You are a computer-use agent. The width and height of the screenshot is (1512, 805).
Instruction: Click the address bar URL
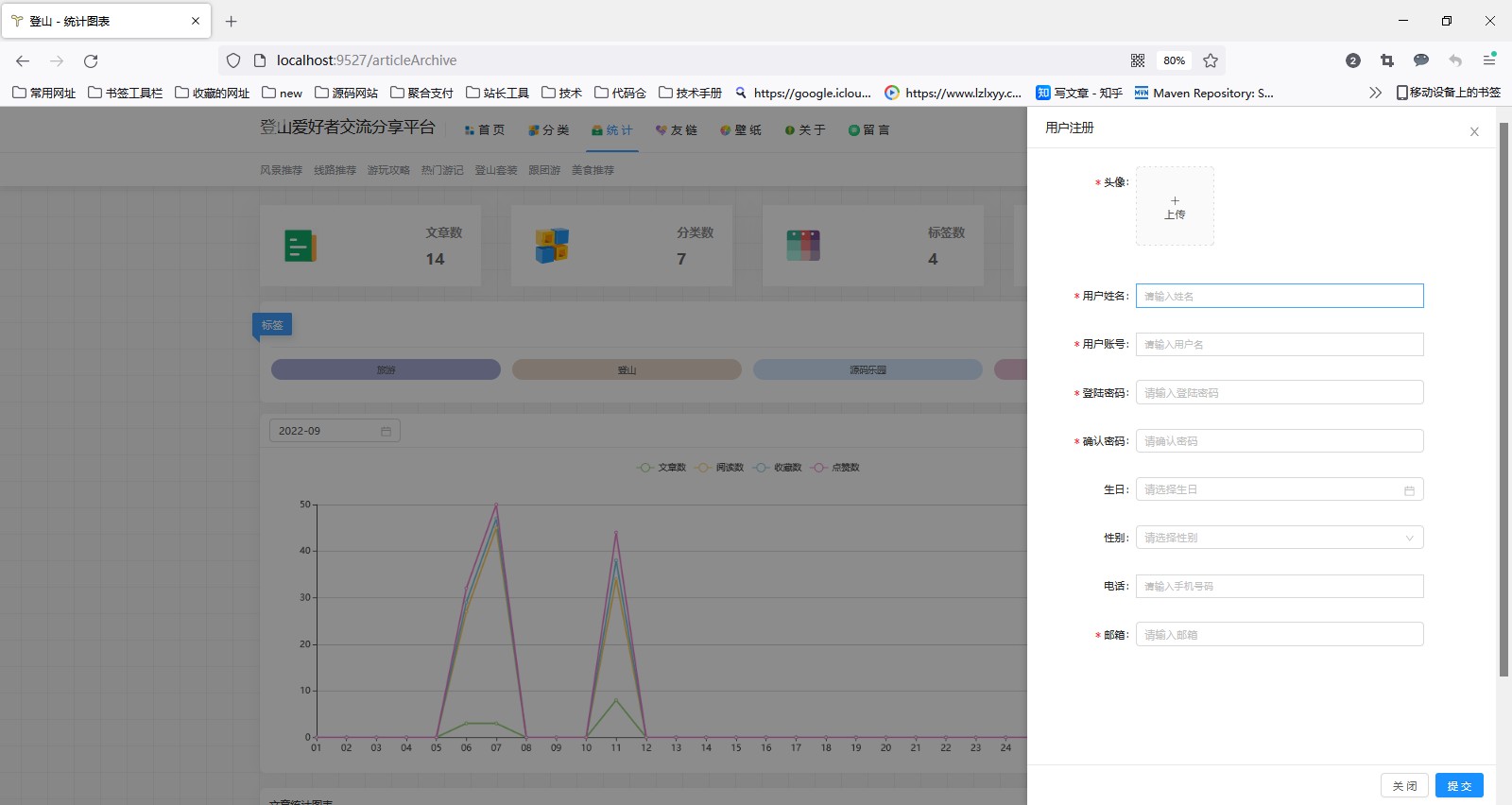(x=367, y=60)
